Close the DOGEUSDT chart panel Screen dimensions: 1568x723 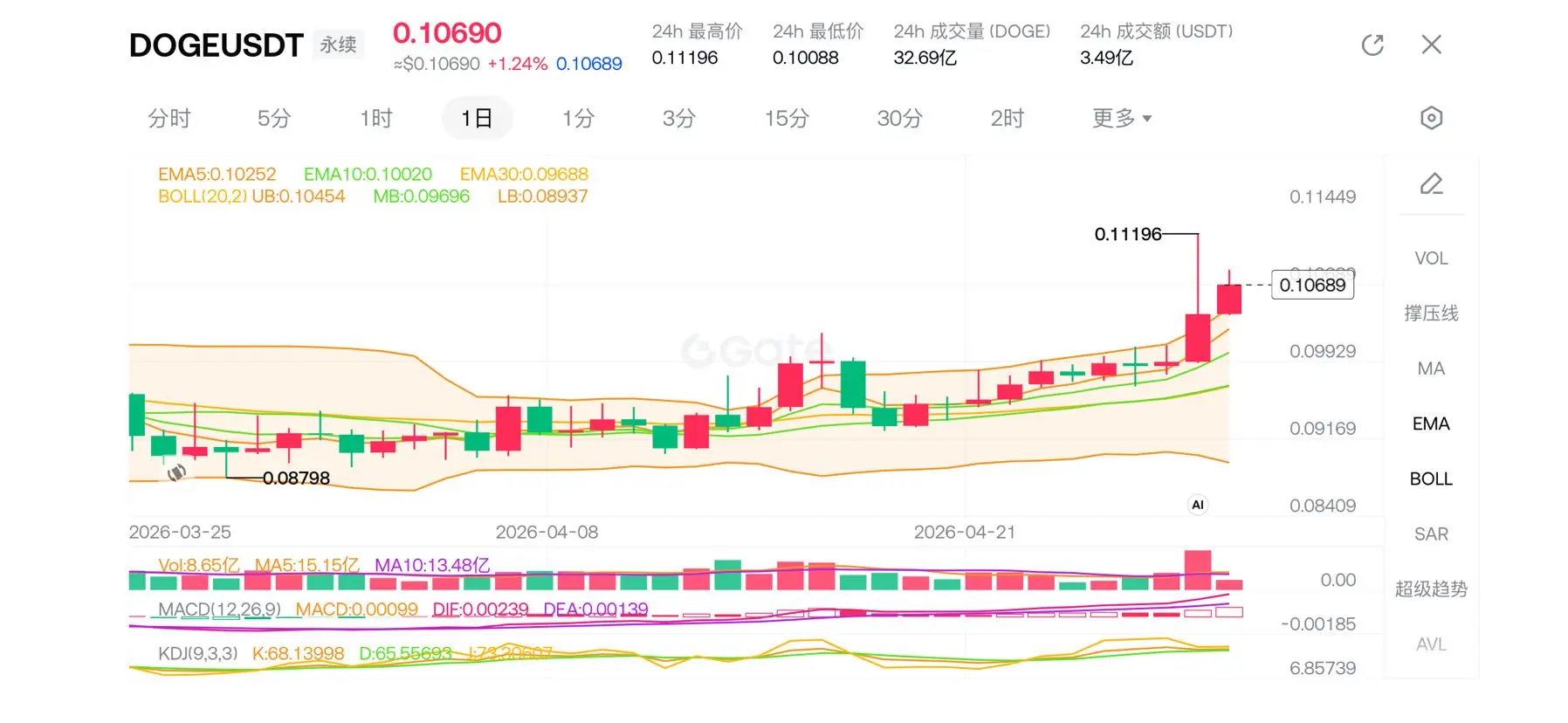(1431, 45)
